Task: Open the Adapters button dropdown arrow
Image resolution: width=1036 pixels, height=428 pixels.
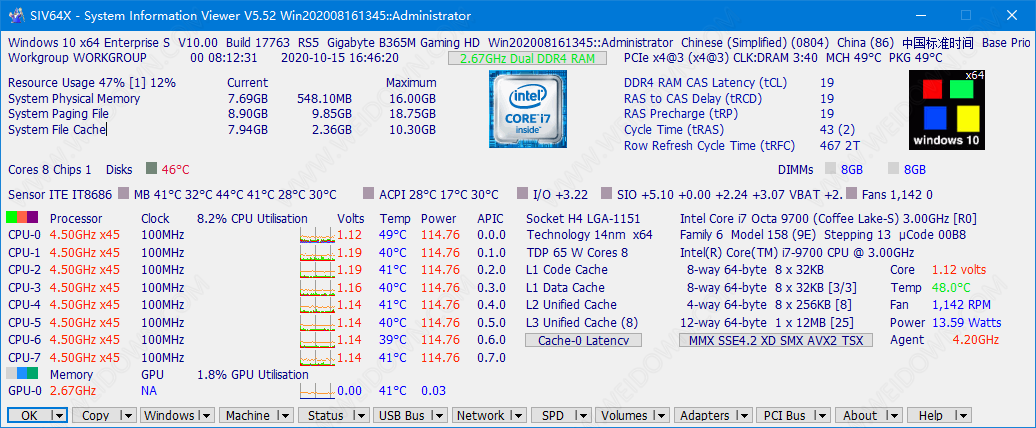Action: 744,415
